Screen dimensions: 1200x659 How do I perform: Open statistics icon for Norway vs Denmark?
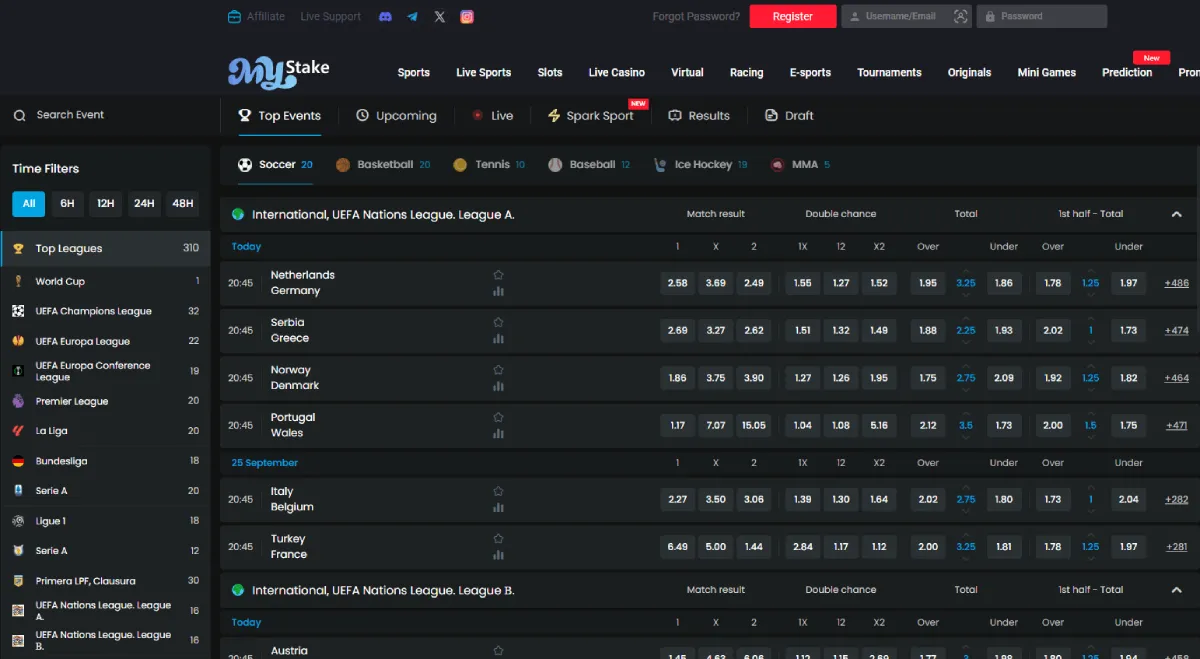pyautogui.click(x=498, y=386)
